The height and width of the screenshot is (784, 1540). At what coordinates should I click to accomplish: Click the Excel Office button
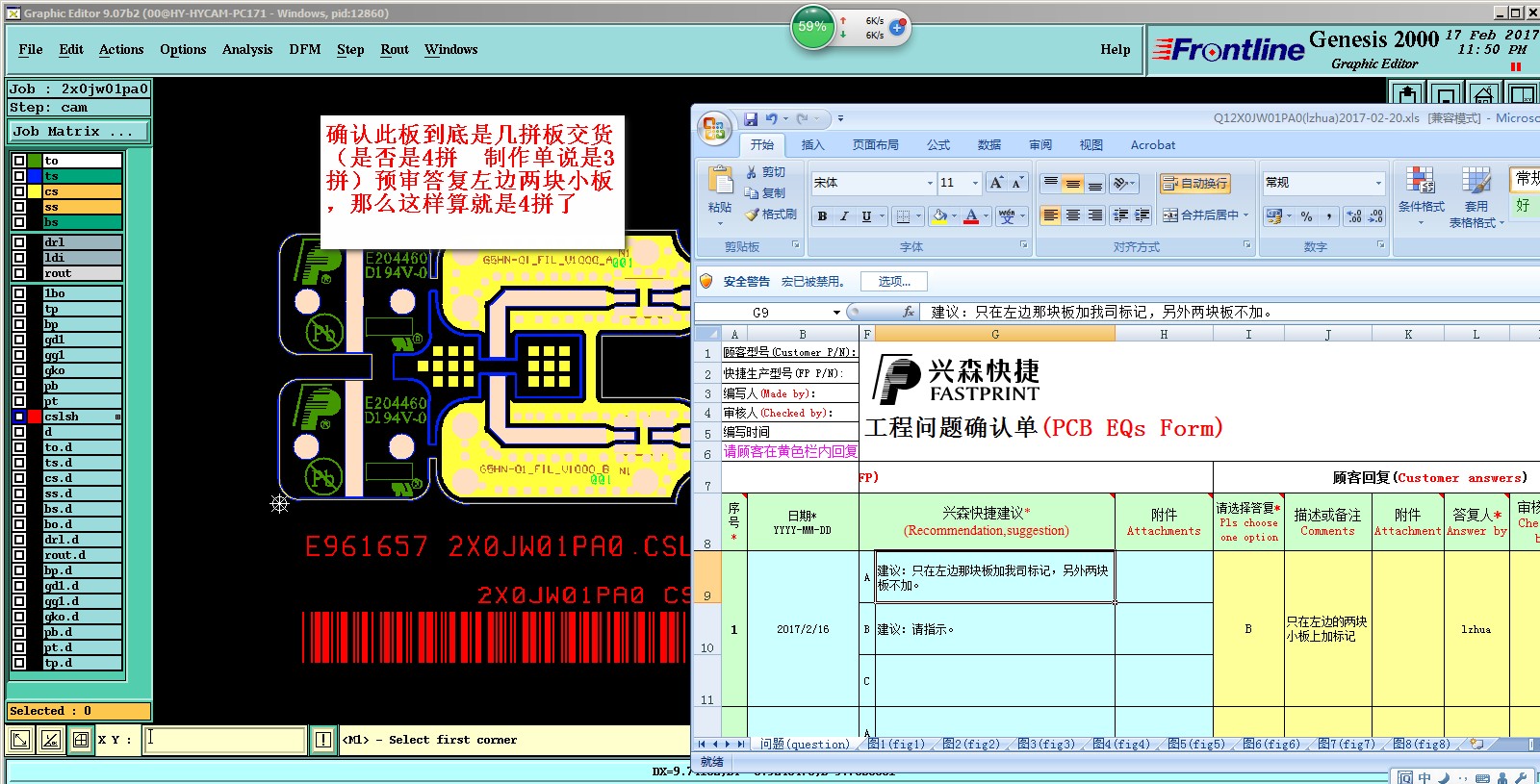click(x=714, y=128)
